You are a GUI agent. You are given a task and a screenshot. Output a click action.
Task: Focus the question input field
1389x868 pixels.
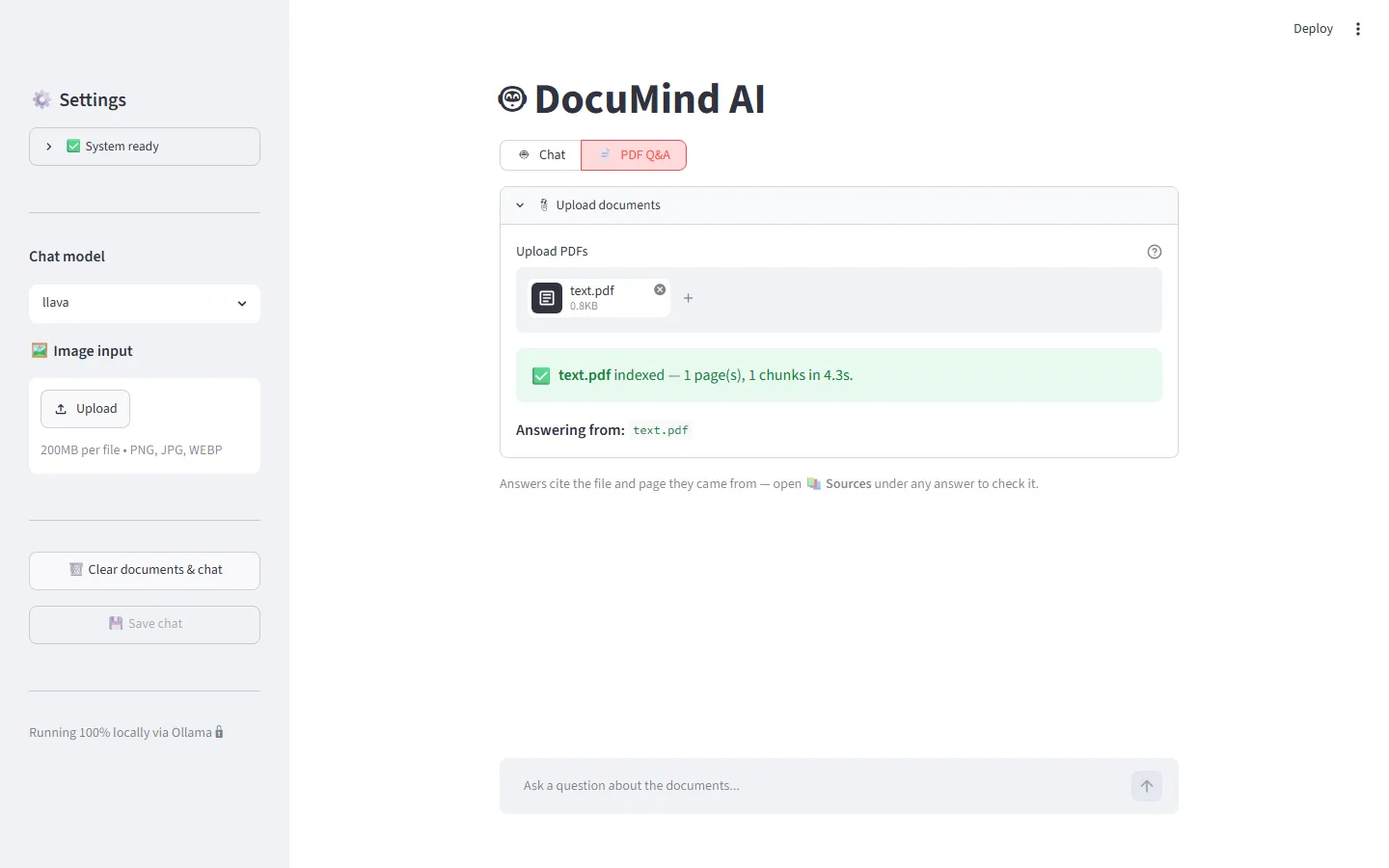pyautogui.click(x=820, y=786)
